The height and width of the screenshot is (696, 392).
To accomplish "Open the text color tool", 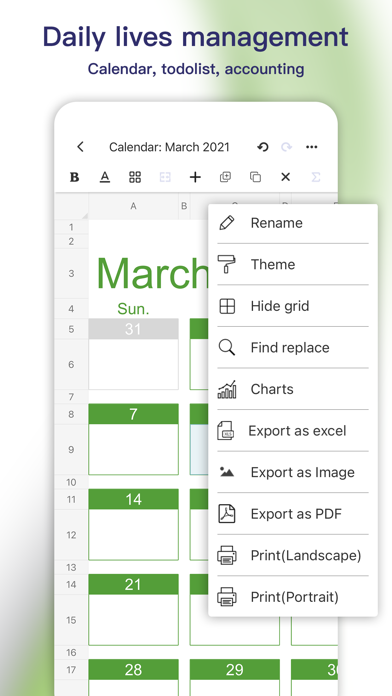I will (104, 177).
